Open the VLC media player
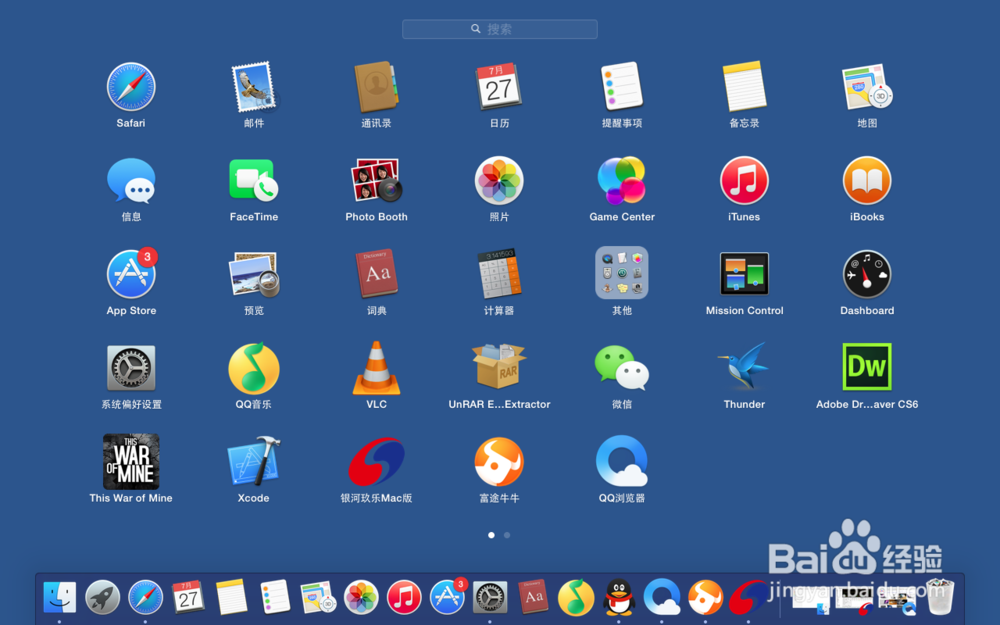The height and width of the screenshot is (625, 1000). tap(376, 368)
